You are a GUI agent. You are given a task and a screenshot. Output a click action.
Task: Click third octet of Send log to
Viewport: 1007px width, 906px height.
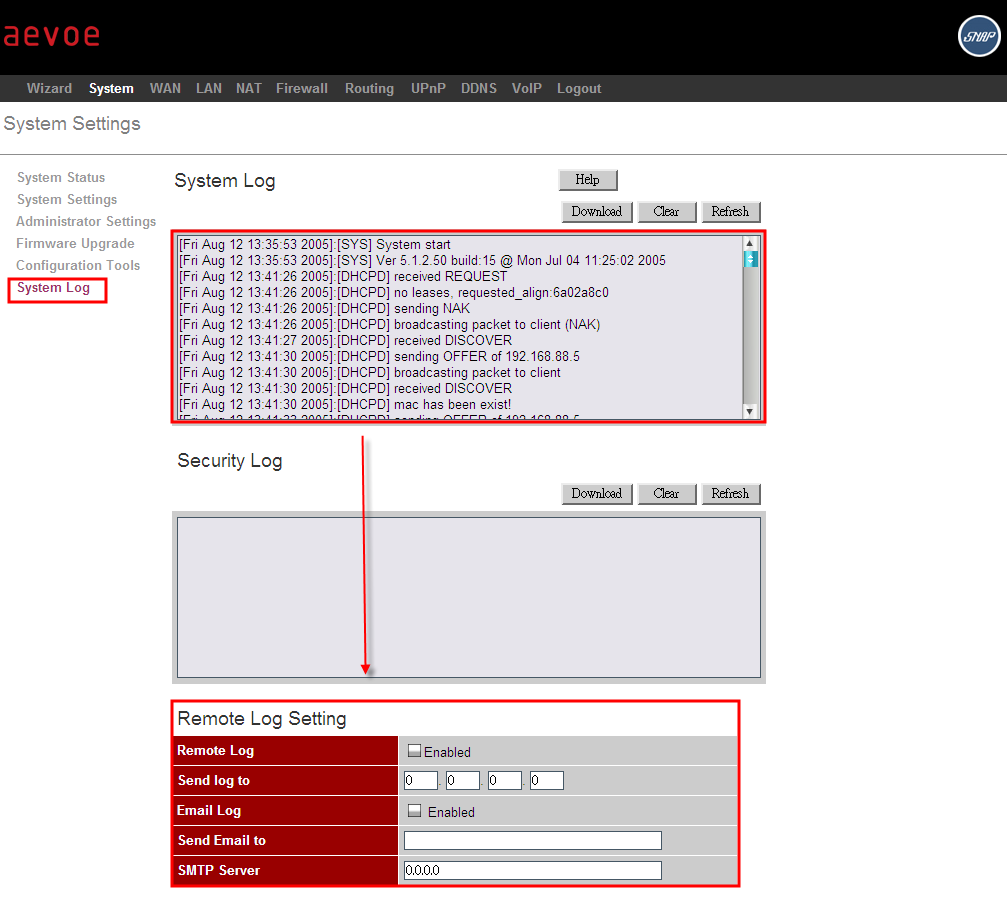pyautogui.click(x=504, y=781)
